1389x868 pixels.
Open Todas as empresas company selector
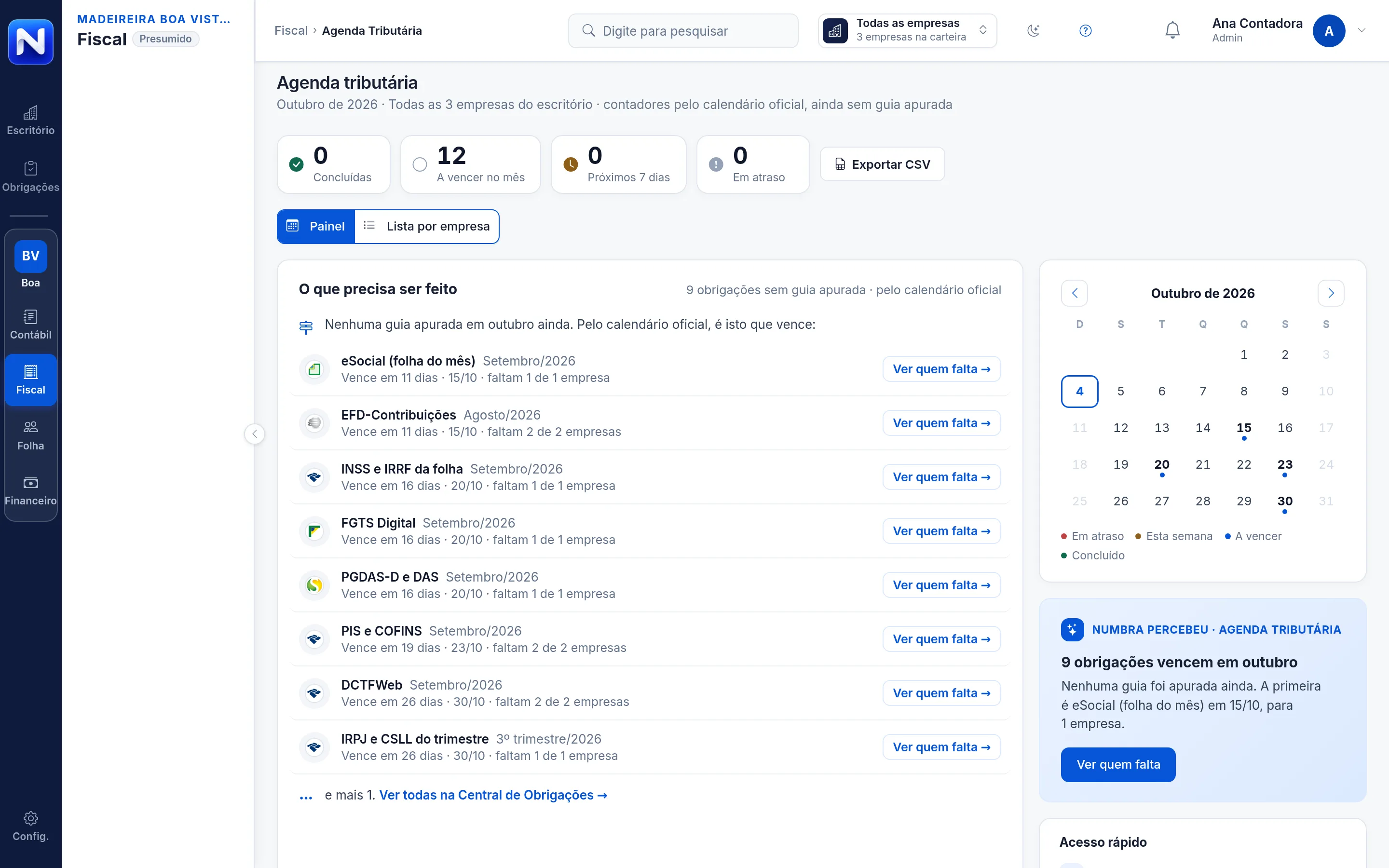pos(907,30)
